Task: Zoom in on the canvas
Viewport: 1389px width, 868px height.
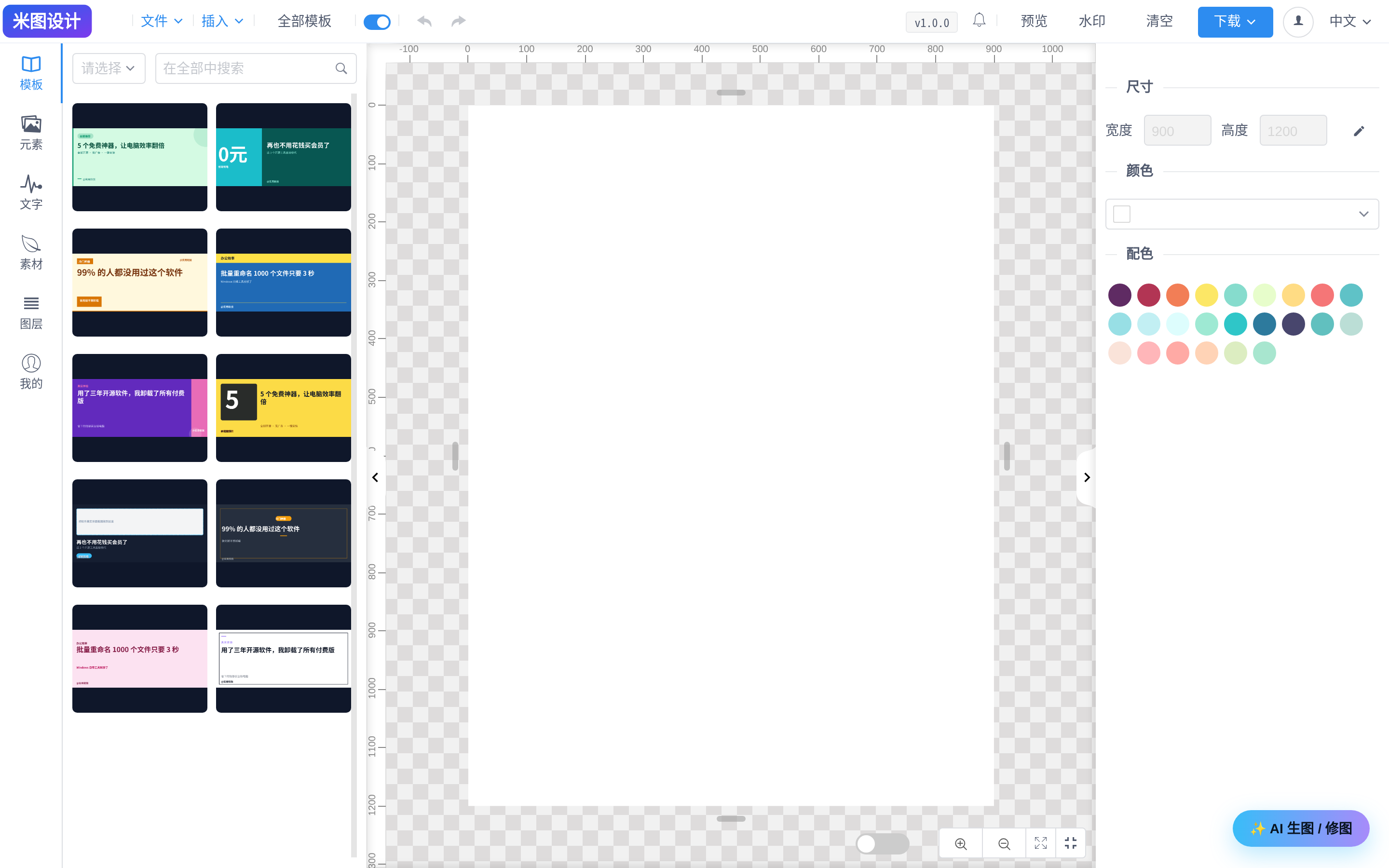Action: click(x=961, y=843)
